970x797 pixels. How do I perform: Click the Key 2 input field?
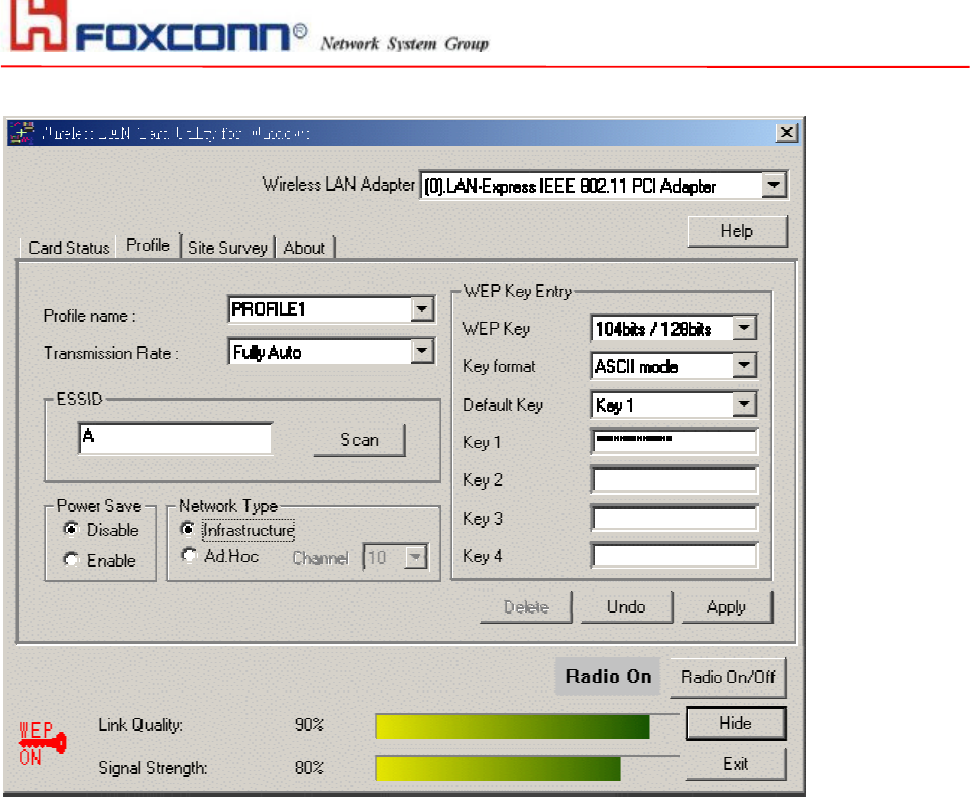pyautogui.click(x=674, y=480)
